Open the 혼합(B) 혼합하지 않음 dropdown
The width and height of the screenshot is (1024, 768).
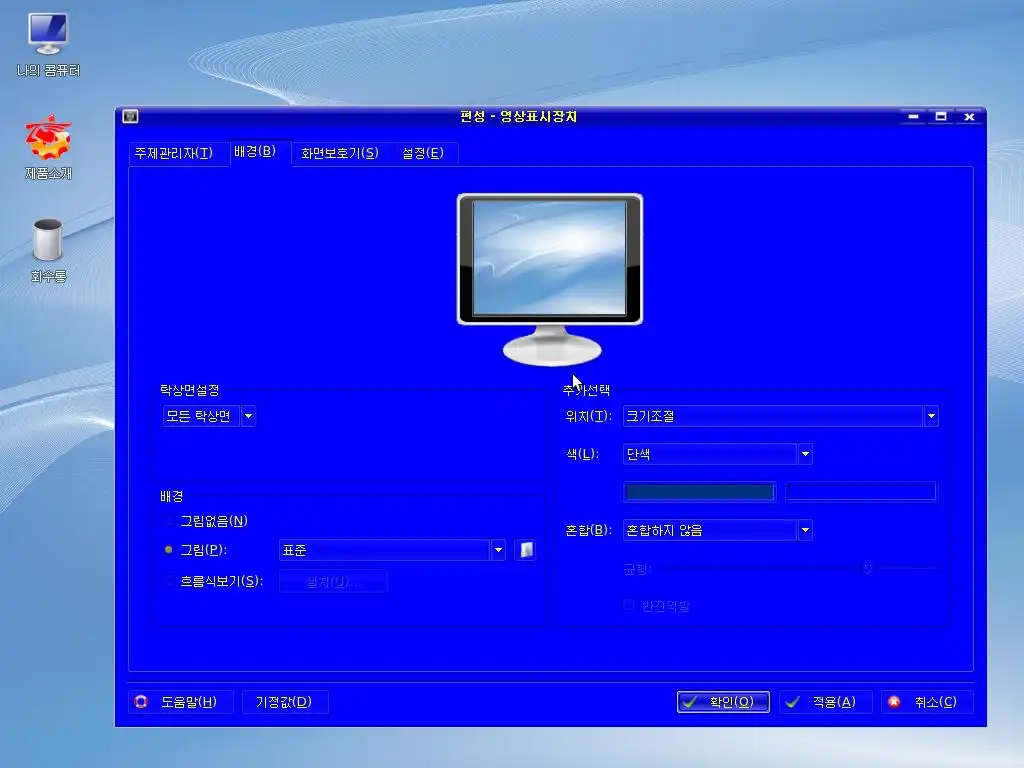pos(718,530)
